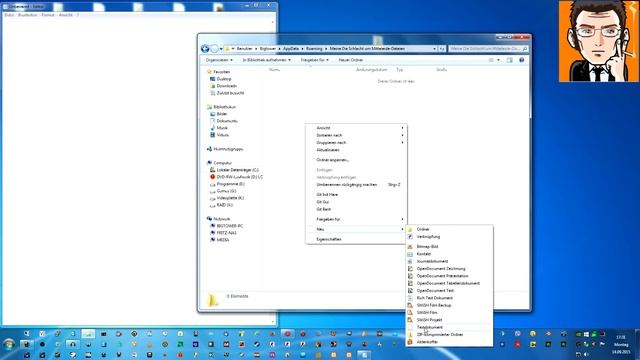Viewport: 640px width, 360px height.
Task: Open Format menu in the Editor window
Action: coord(48,15)
